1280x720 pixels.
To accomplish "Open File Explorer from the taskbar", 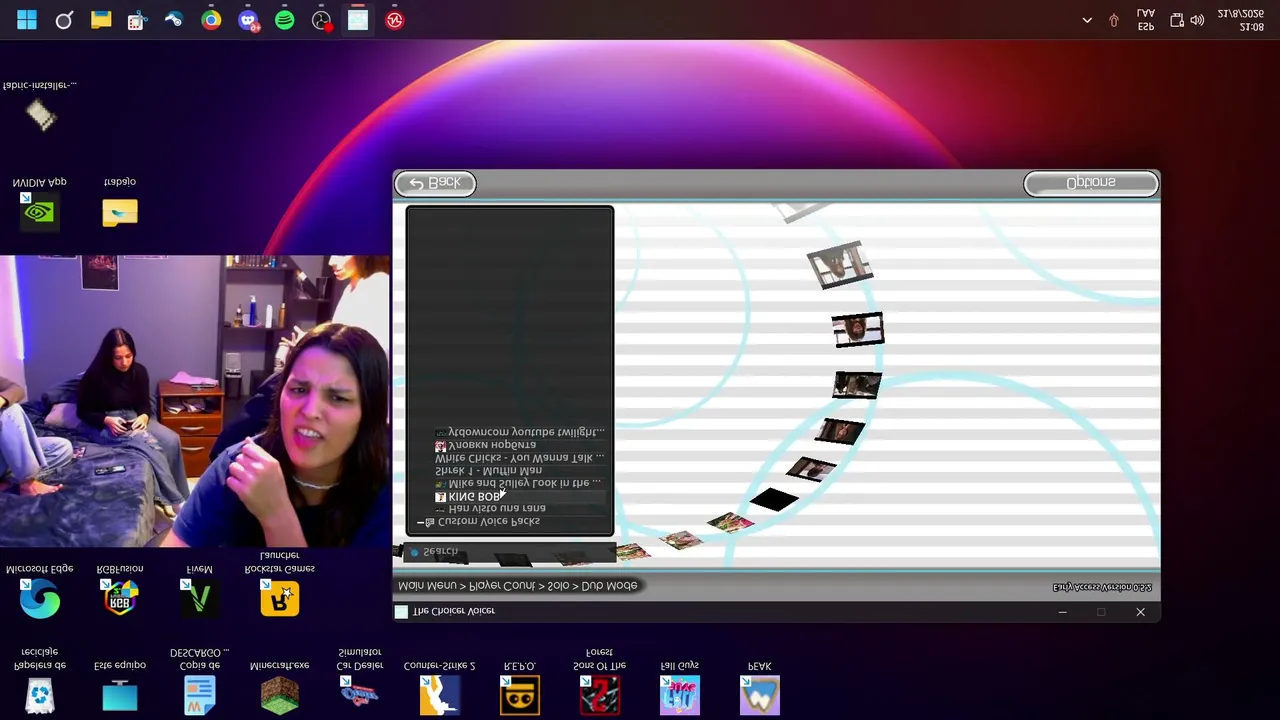I will tap(101, 20).
